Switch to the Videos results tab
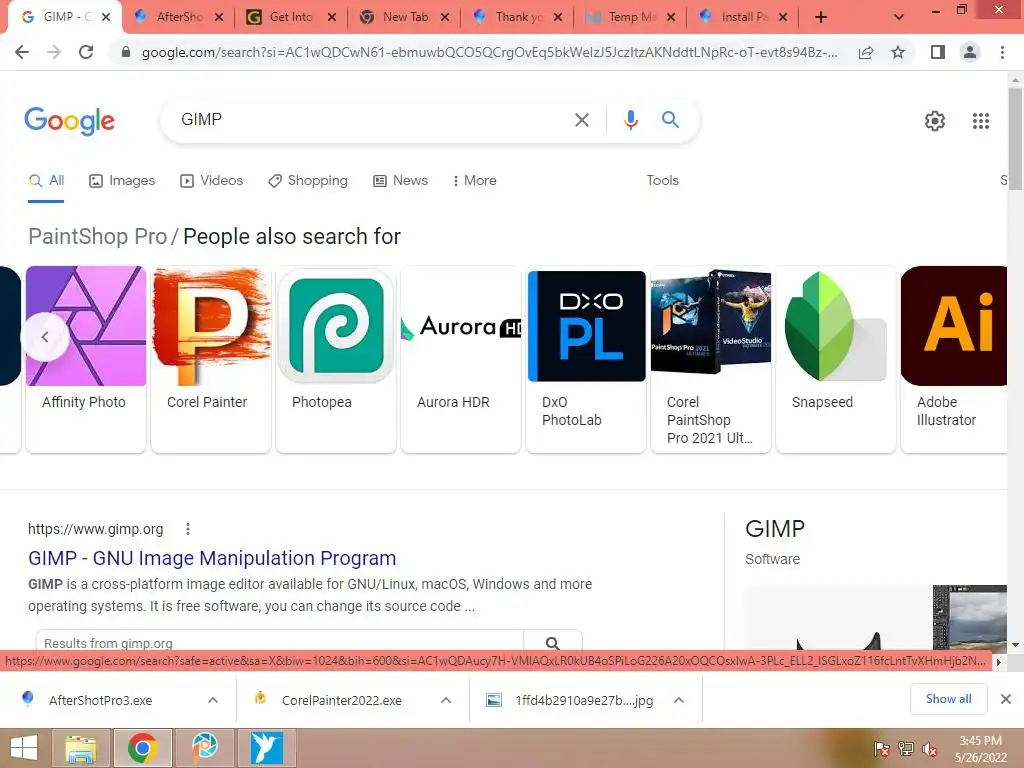 212,180
